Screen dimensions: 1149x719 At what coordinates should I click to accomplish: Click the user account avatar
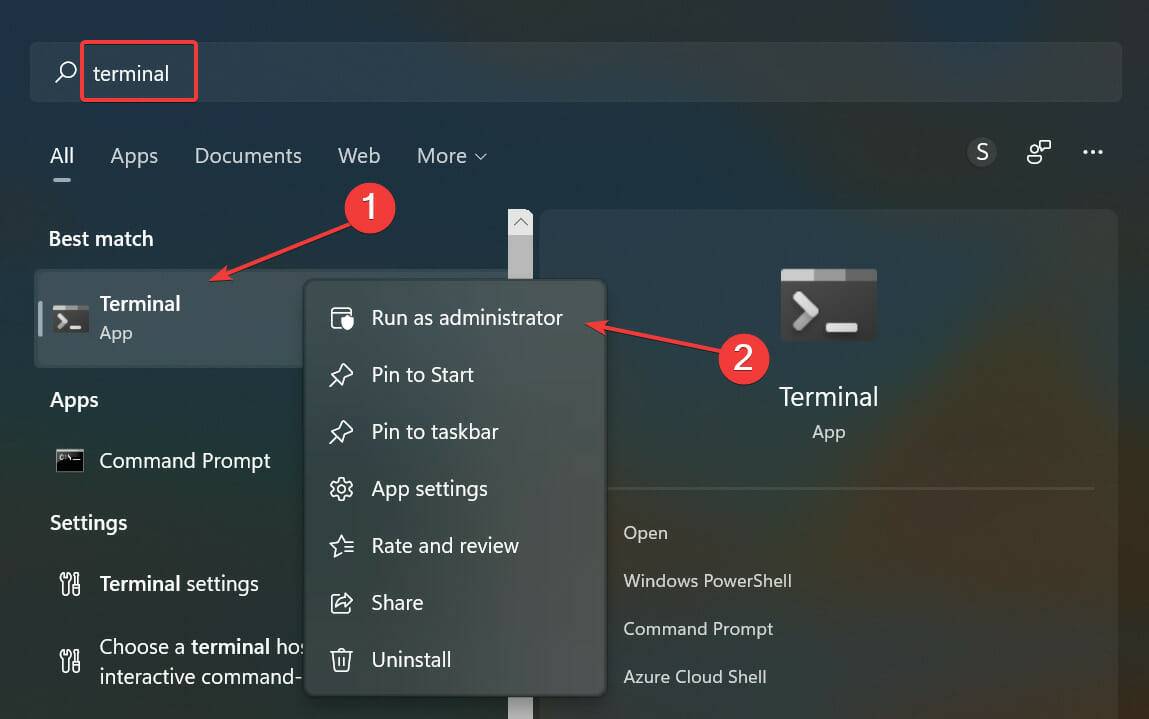tap(981, 152)
